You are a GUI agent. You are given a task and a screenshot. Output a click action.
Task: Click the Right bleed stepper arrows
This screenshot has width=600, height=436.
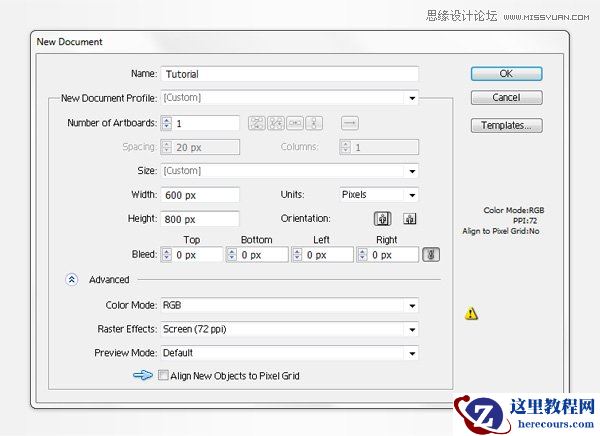(x=362, y=255)
